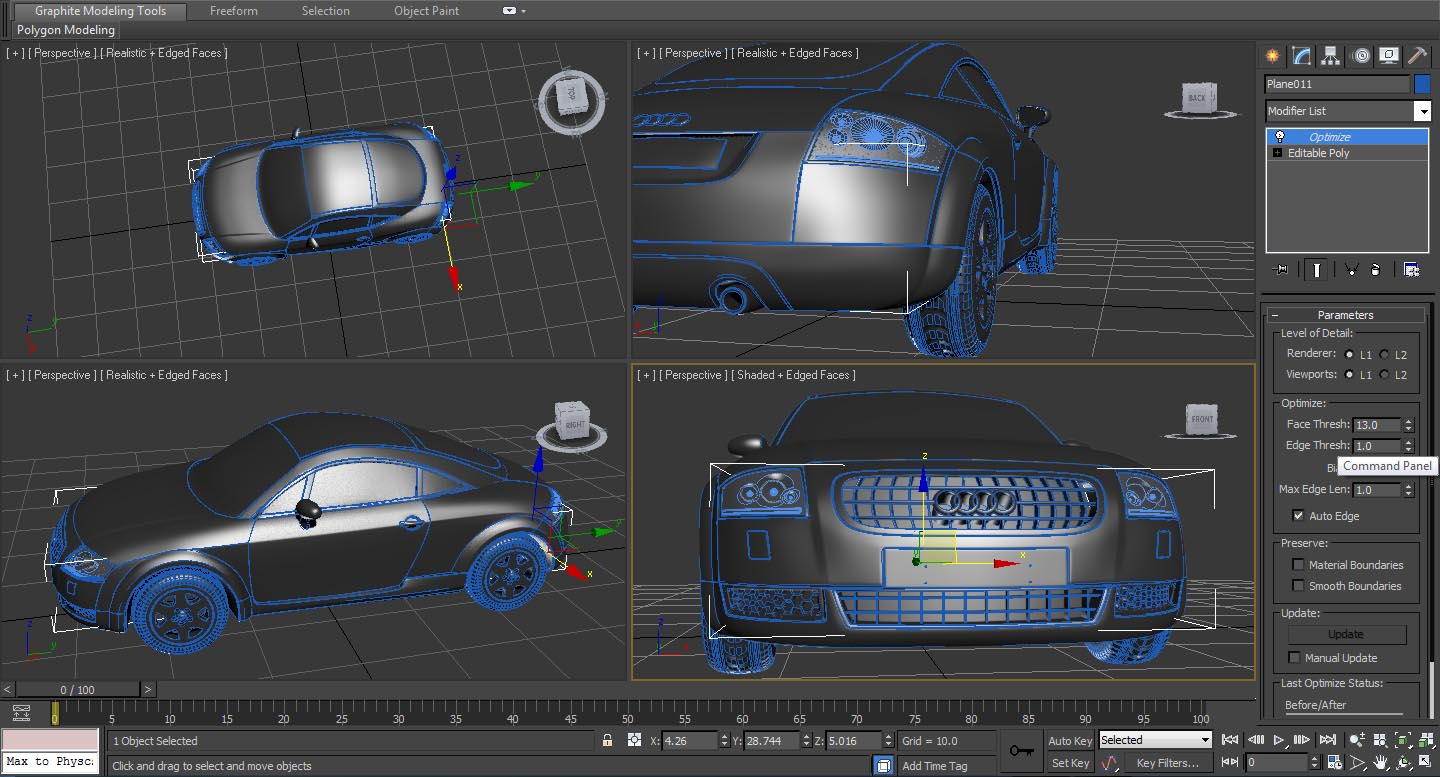The height and width of the screenshot is (777, 1440).
Task: Select Renderer L1 radio button
Action: (x=1350, y=354)
